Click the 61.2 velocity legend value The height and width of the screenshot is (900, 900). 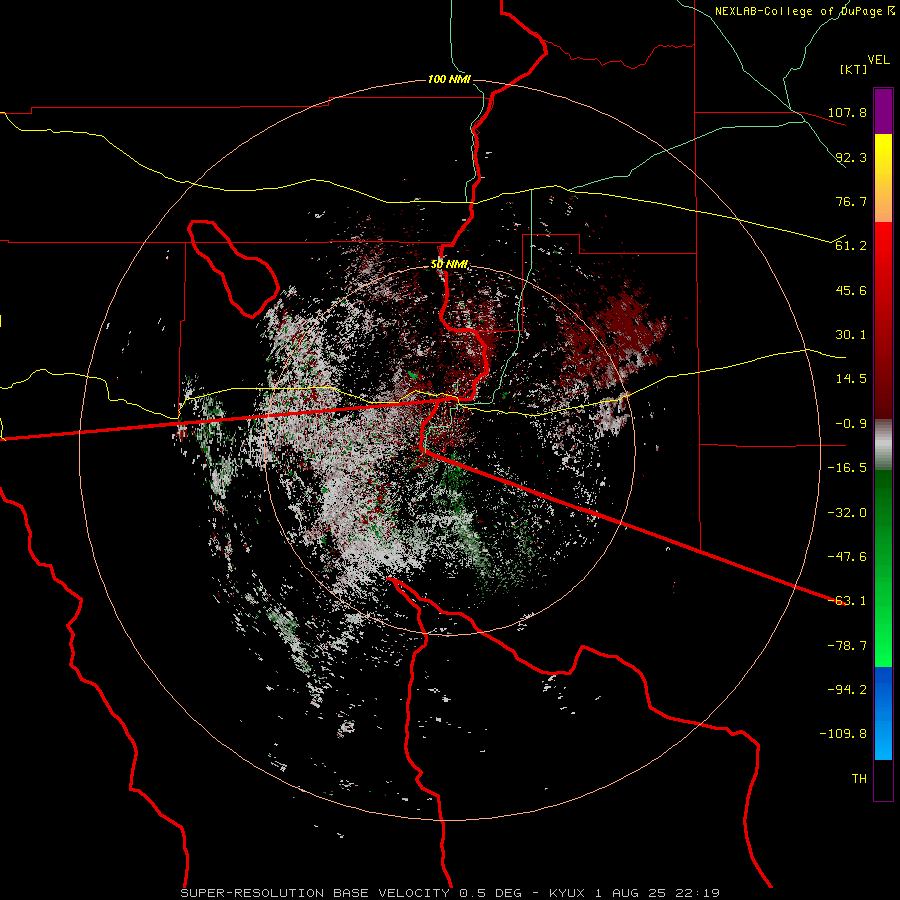click(851, 246)
